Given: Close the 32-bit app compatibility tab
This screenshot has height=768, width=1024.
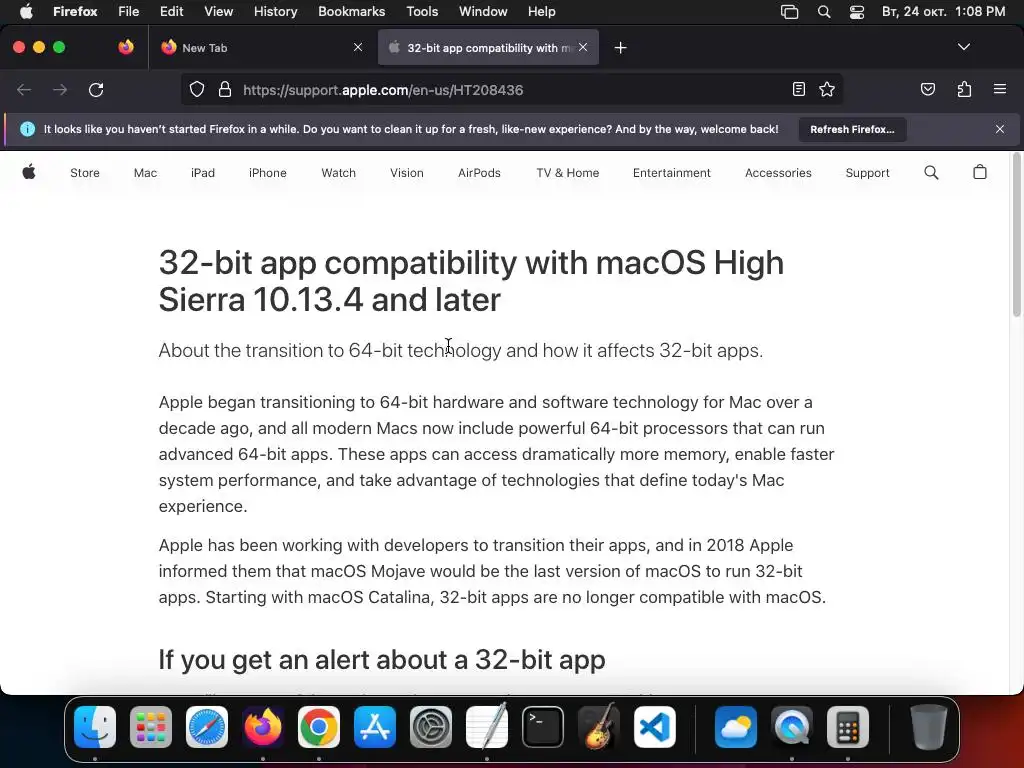Looking at the screenshot, I should click(x=583, y=47).
